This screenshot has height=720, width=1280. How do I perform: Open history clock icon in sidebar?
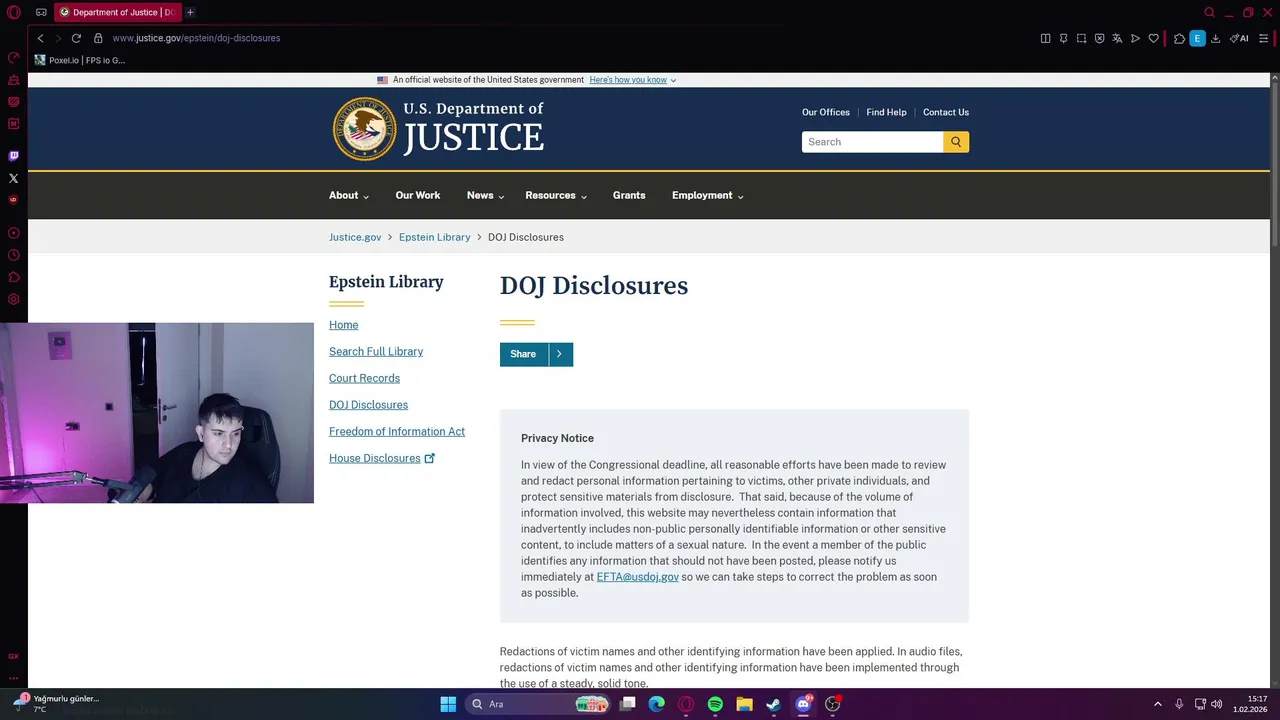pyautogui.click(x=14, y=255)
